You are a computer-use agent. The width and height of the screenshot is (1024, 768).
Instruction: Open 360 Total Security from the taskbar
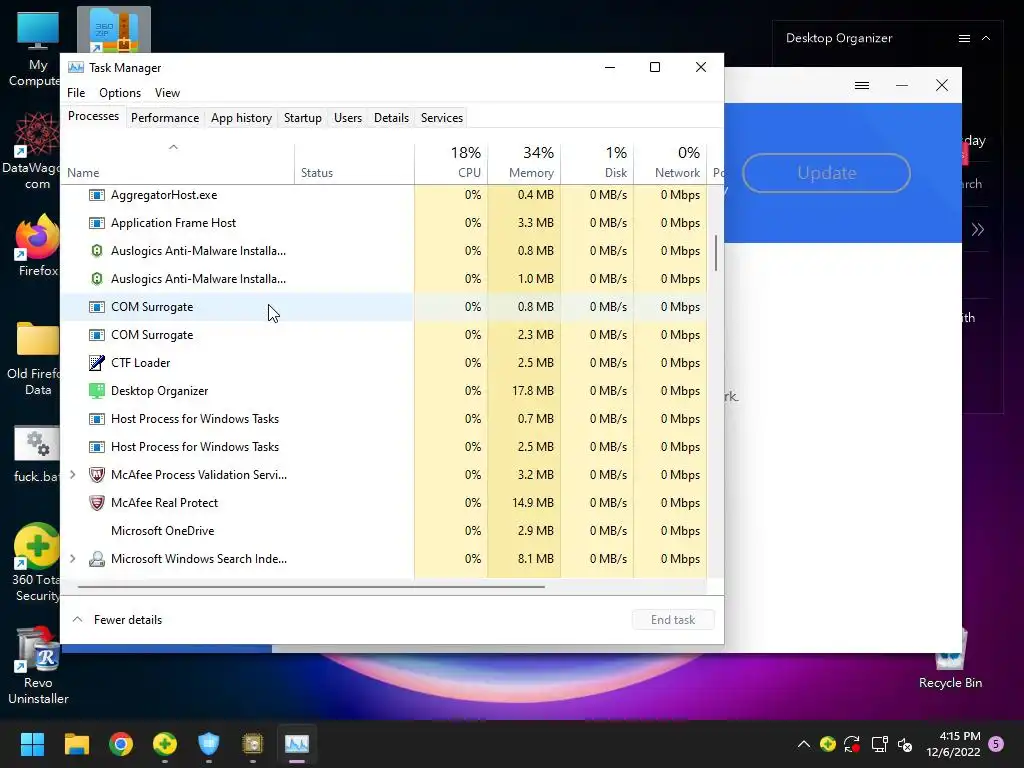(165, 744)
